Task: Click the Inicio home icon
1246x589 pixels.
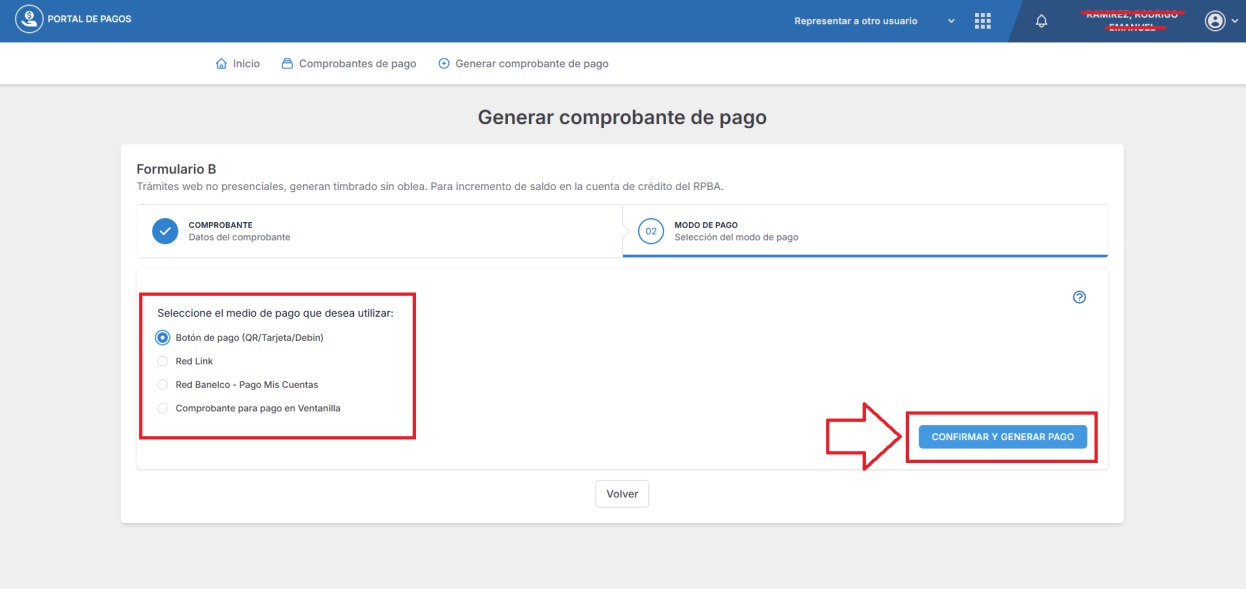Action: click(221, 64)
